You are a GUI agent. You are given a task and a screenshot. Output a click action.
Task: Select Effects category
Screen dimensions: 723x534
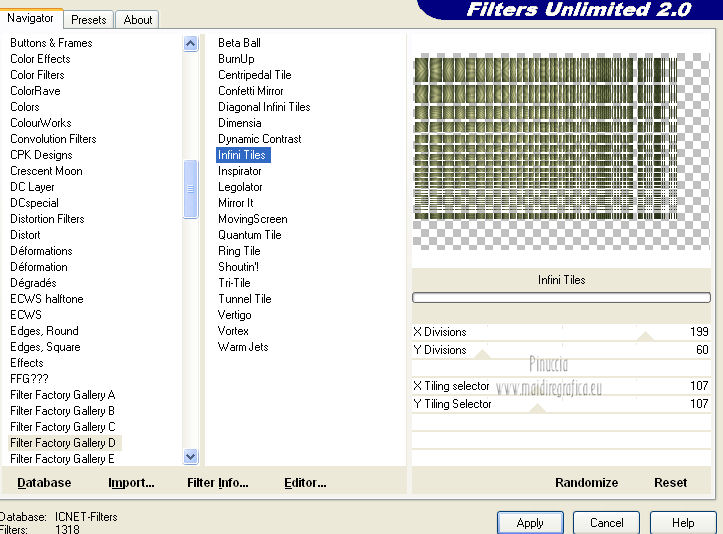click(x=27, y=362)
